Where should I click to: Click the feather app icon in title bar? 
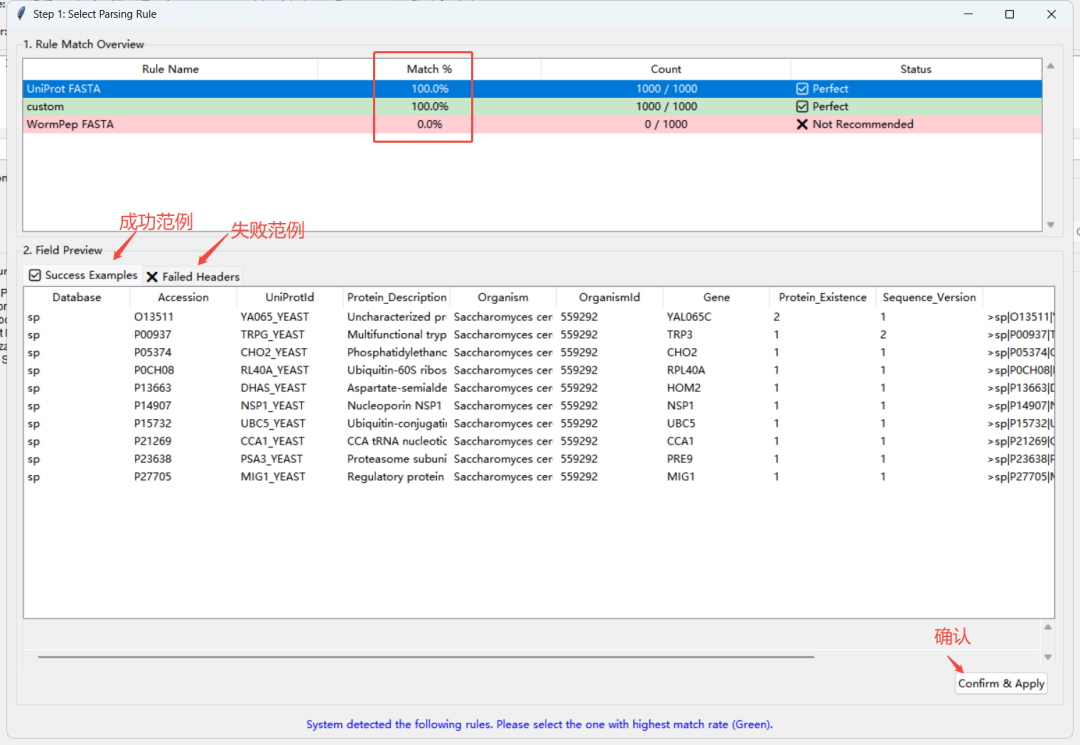(21, 14)
